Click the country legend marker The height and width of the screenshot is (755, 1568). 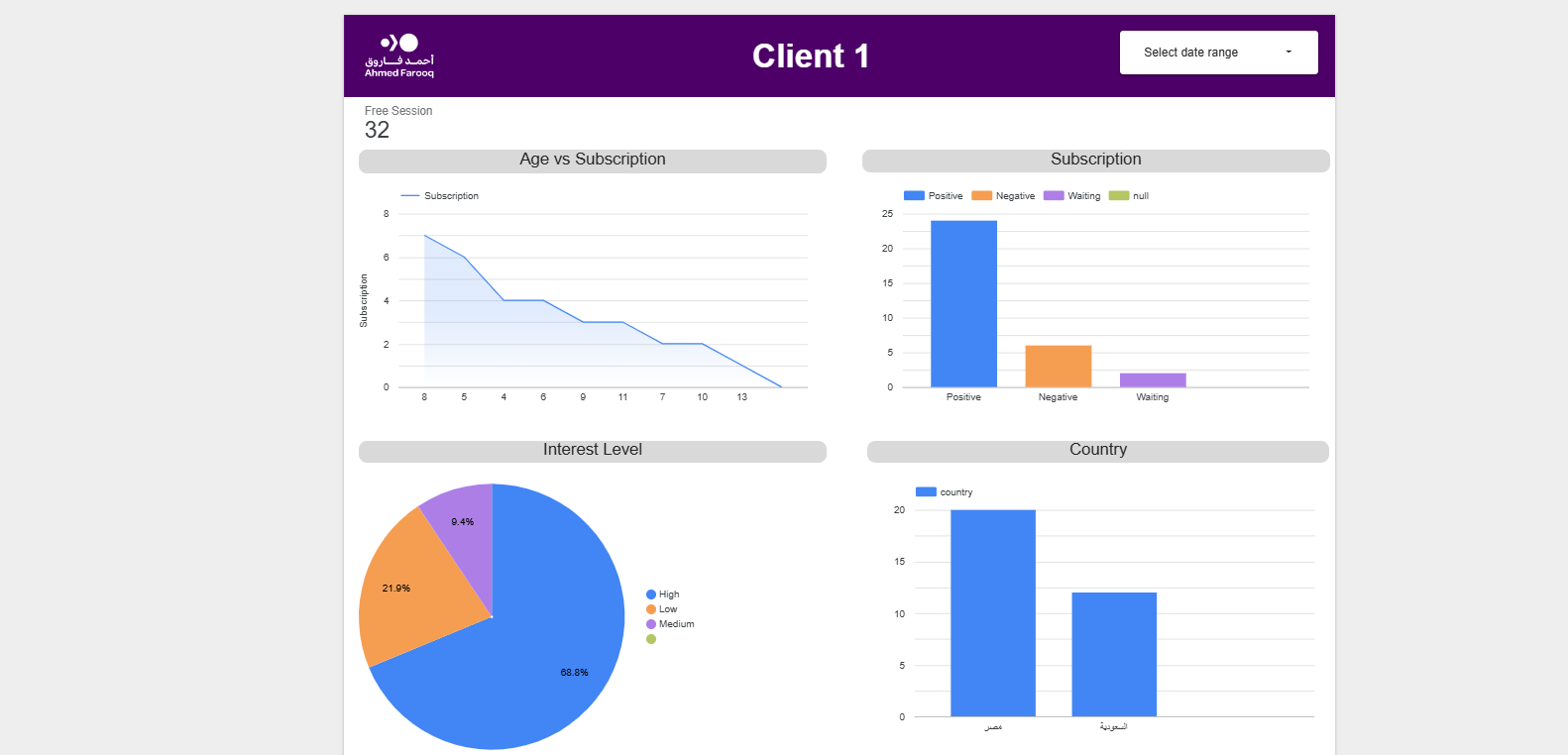coord(926,492)
